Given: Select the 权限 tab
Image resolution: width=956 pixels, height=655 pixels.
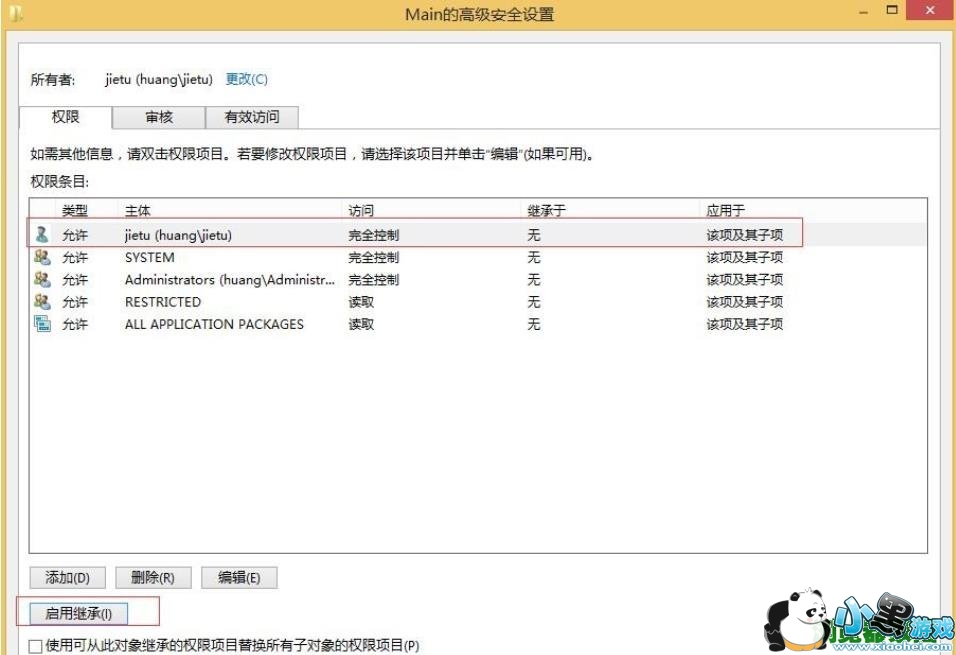Looking at the screenshot, I should pos(66,117).
